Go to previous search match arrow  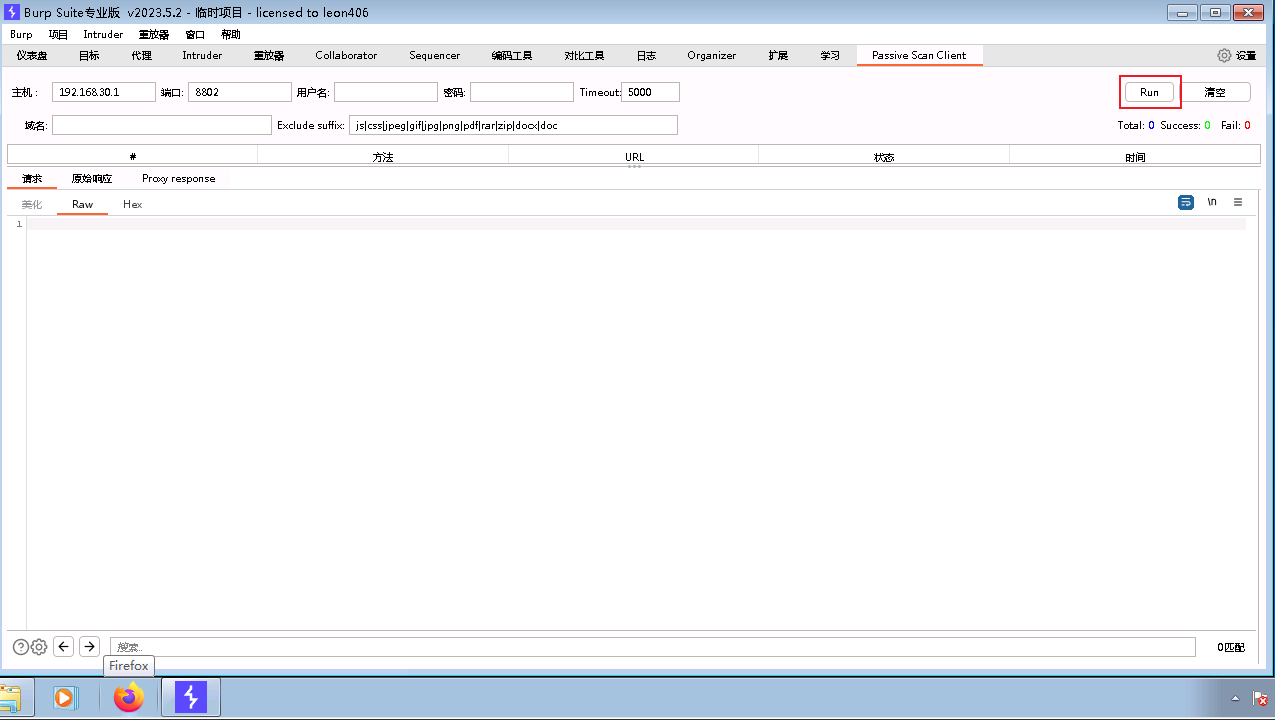pos(64,647)
